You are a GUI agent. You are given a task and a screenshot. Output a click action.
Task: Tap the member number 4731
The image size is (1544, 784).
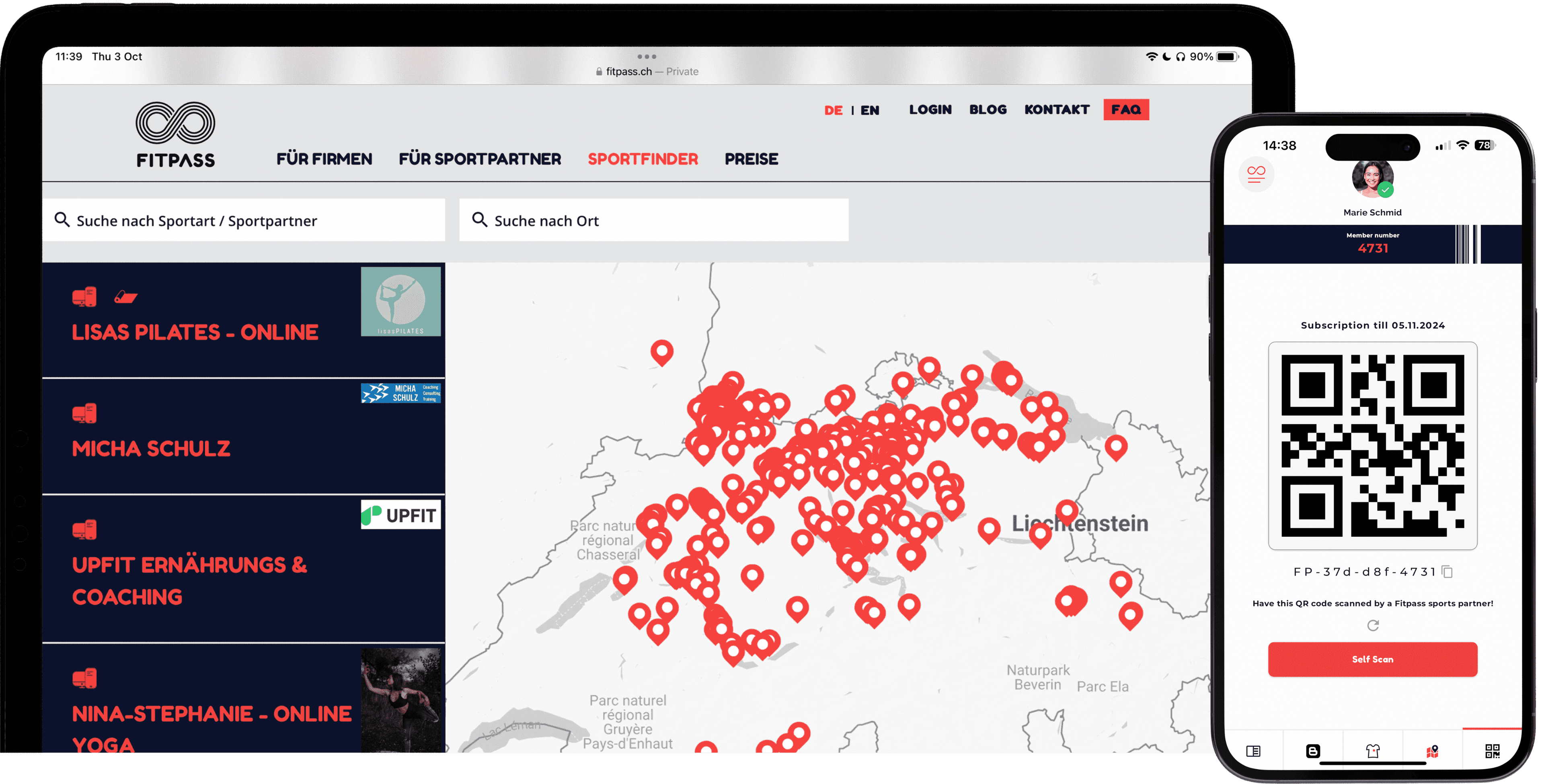click(x=1373, y=248)
